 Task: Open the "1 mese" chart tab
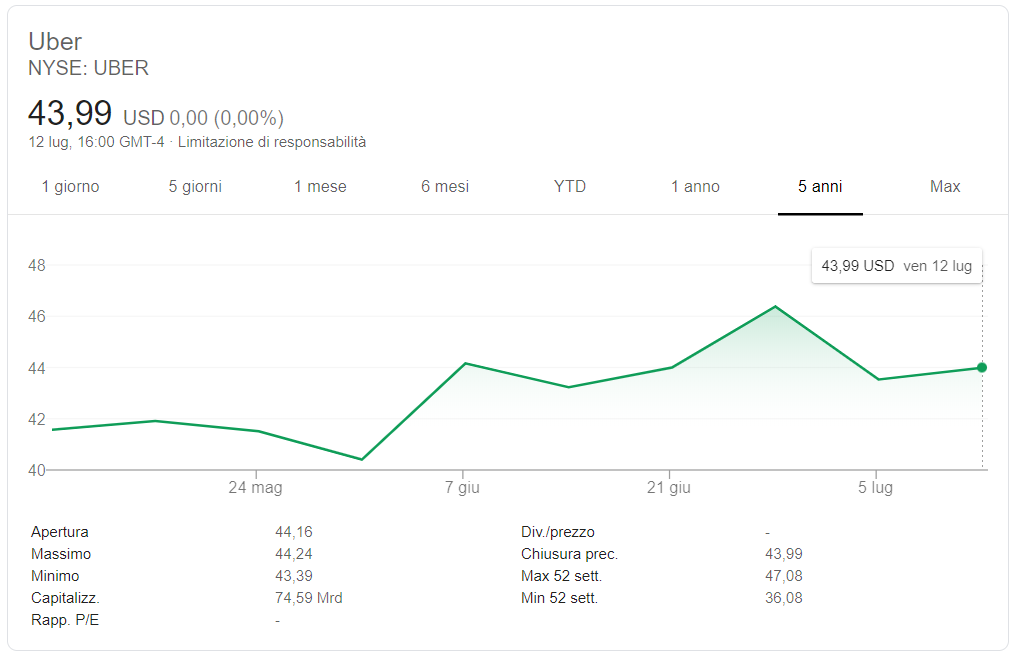[x=320, y=187]
